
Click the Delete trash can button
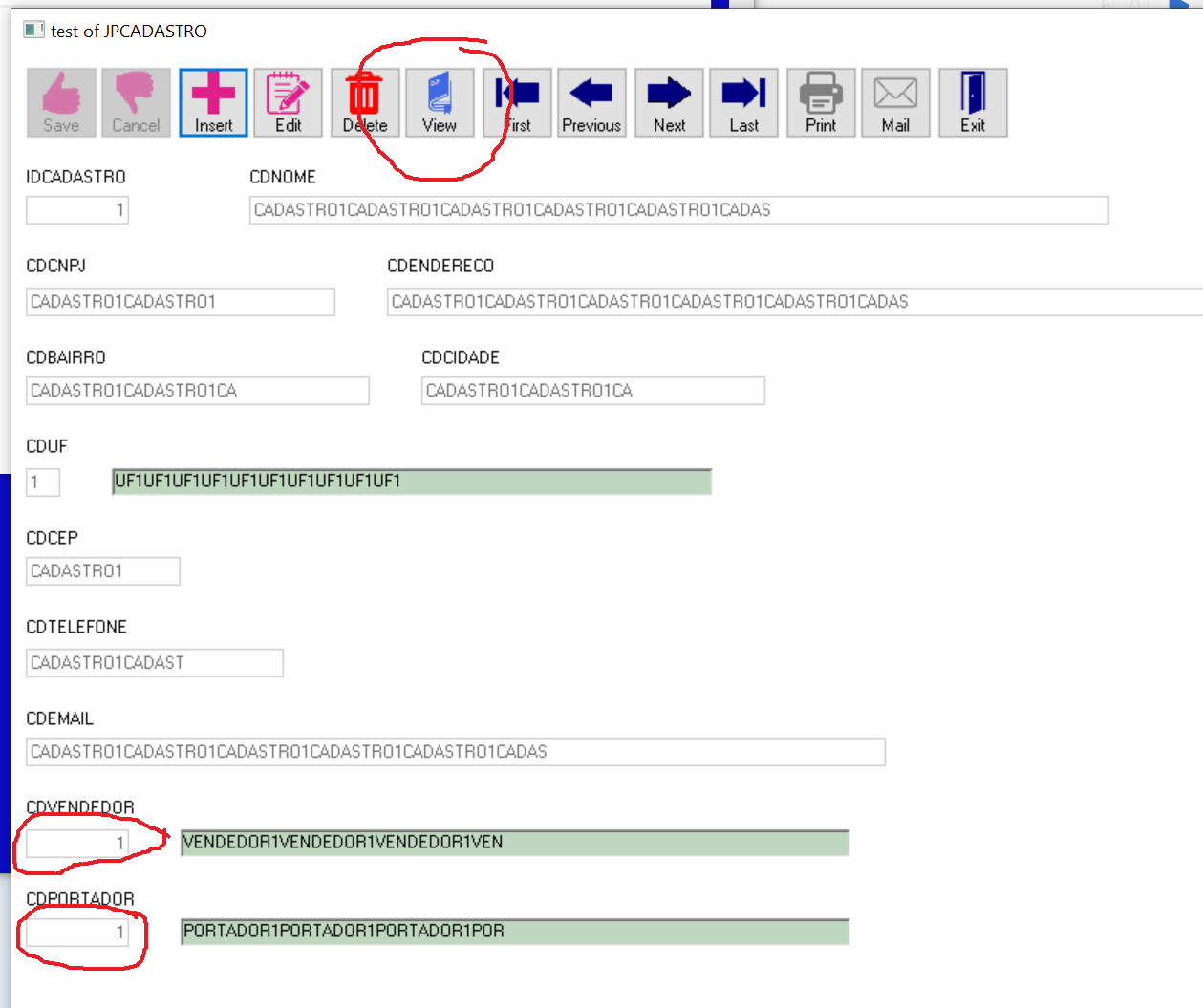pos(365,102)
